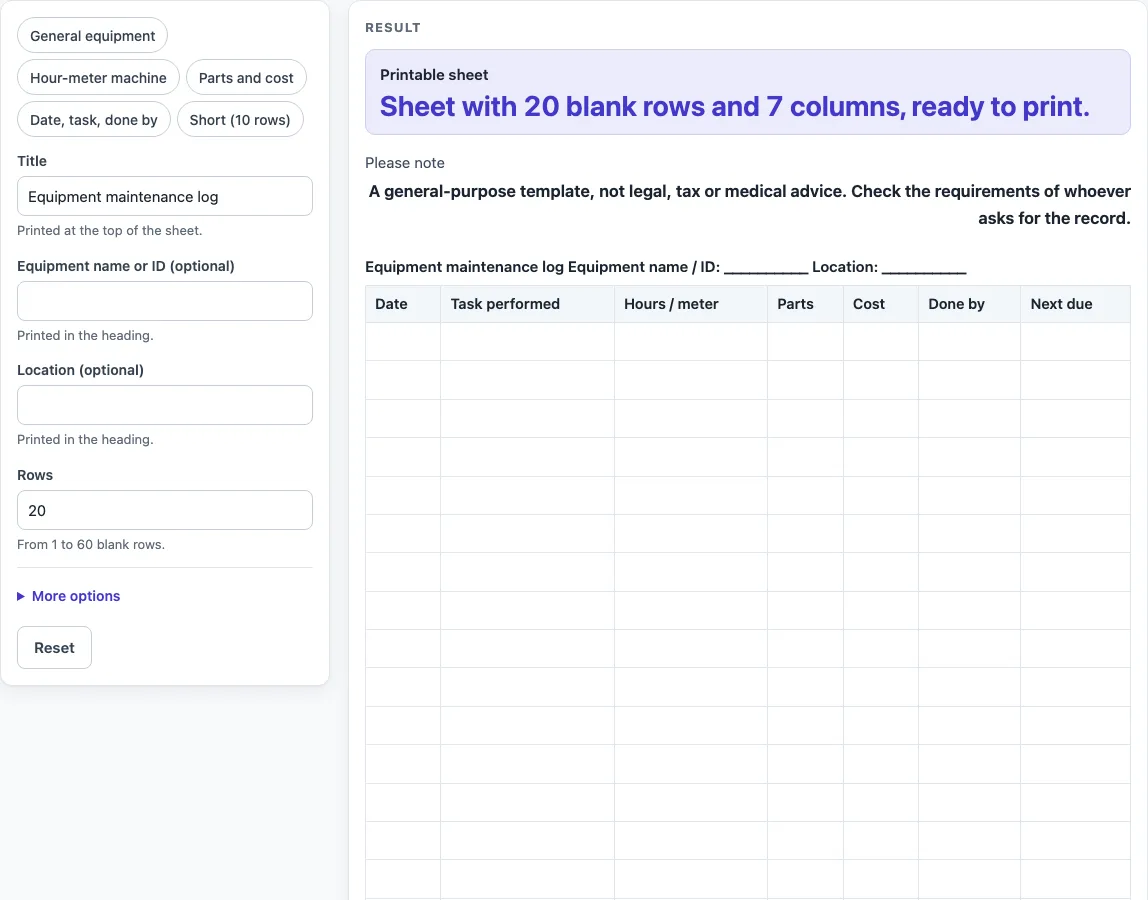
Task: Click the RESULT section heading
Action: [x=393, y=28]
